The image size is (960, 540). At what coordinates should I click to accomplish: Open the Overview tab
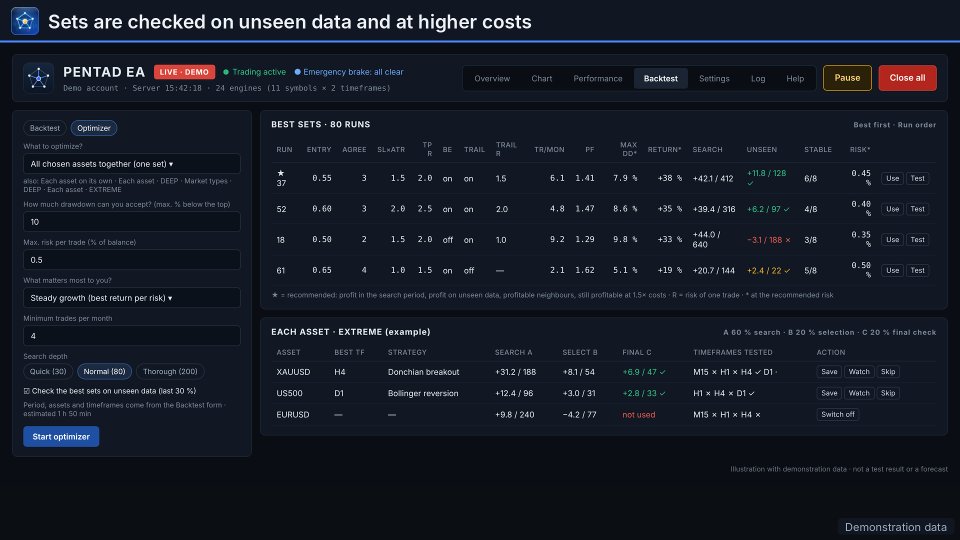point(492,78)
